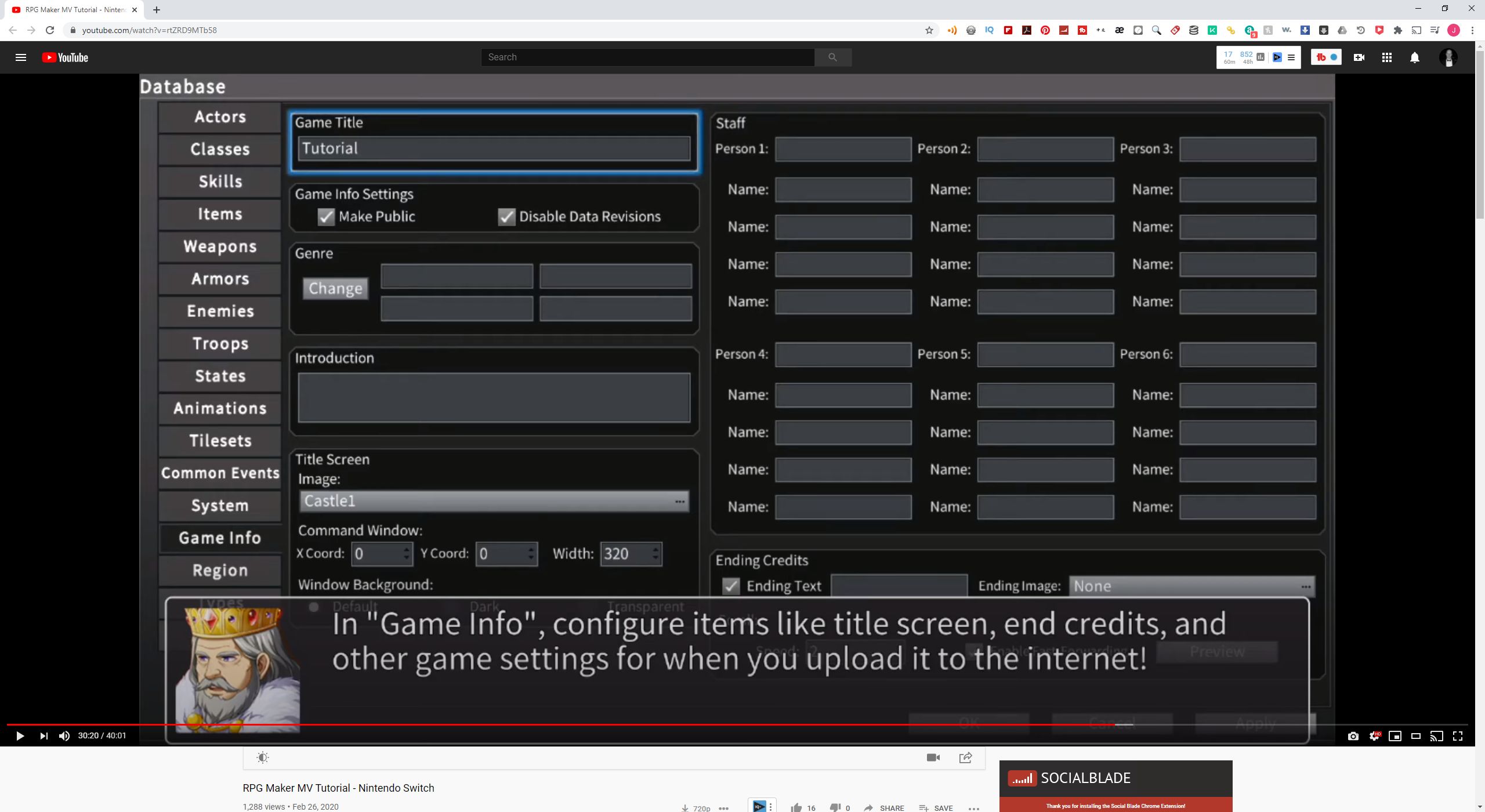The width and height of the screenshot is (1485, 812).
Task: Toggle the Disable Data Revisions checkbox
Action: point(506,217)
